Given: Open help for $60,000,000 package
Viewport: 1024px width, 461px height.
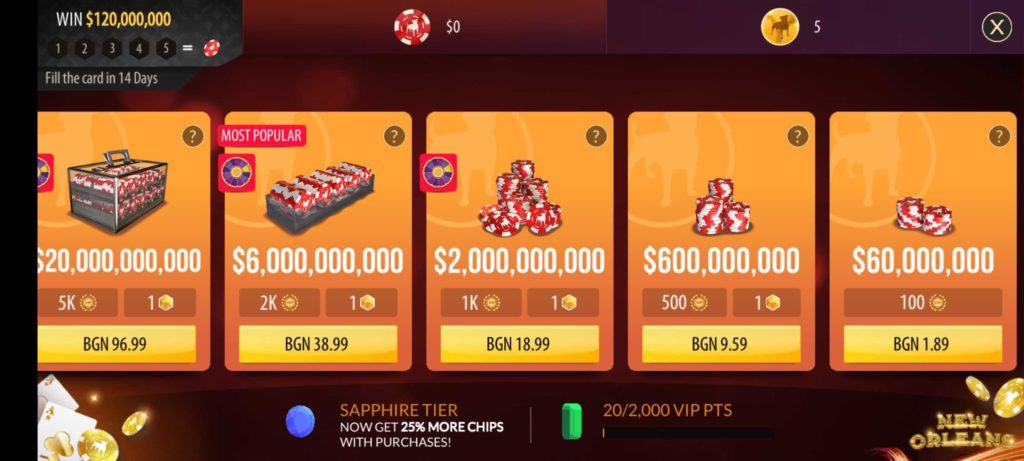Looking at the screenshot, I should tap(999, 136).
